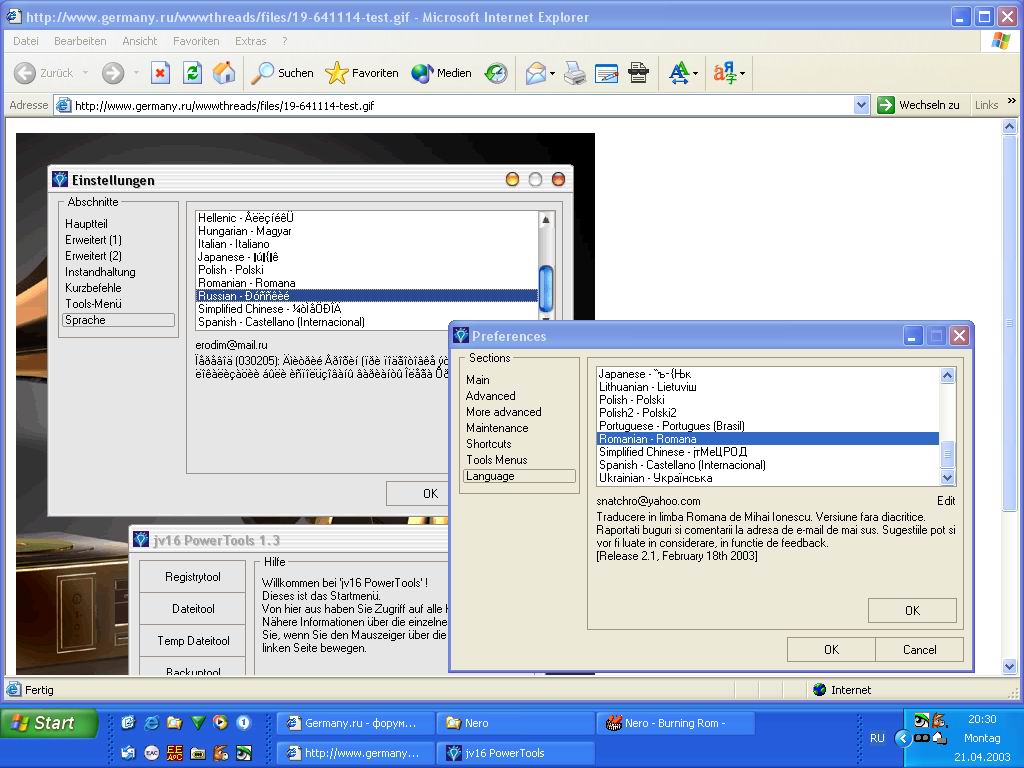Open the History (Verlauf) toolbar icon

point(496,73)
